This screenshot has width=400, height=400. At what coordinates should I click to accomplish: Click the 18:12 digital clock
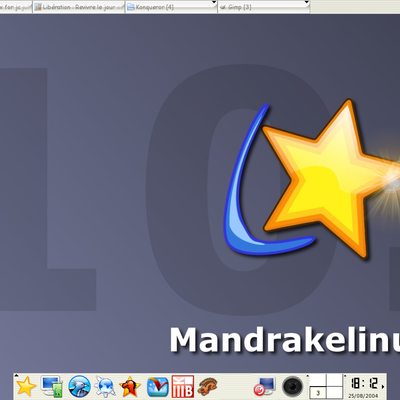(x=364, y=383)
